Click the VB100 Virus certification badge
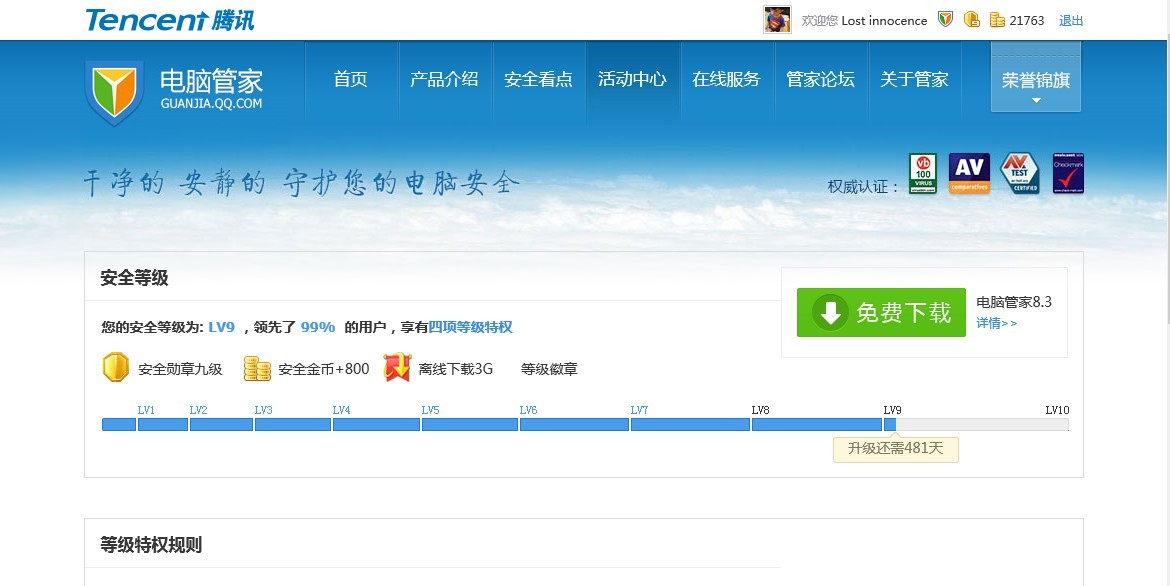 (923, 173)
